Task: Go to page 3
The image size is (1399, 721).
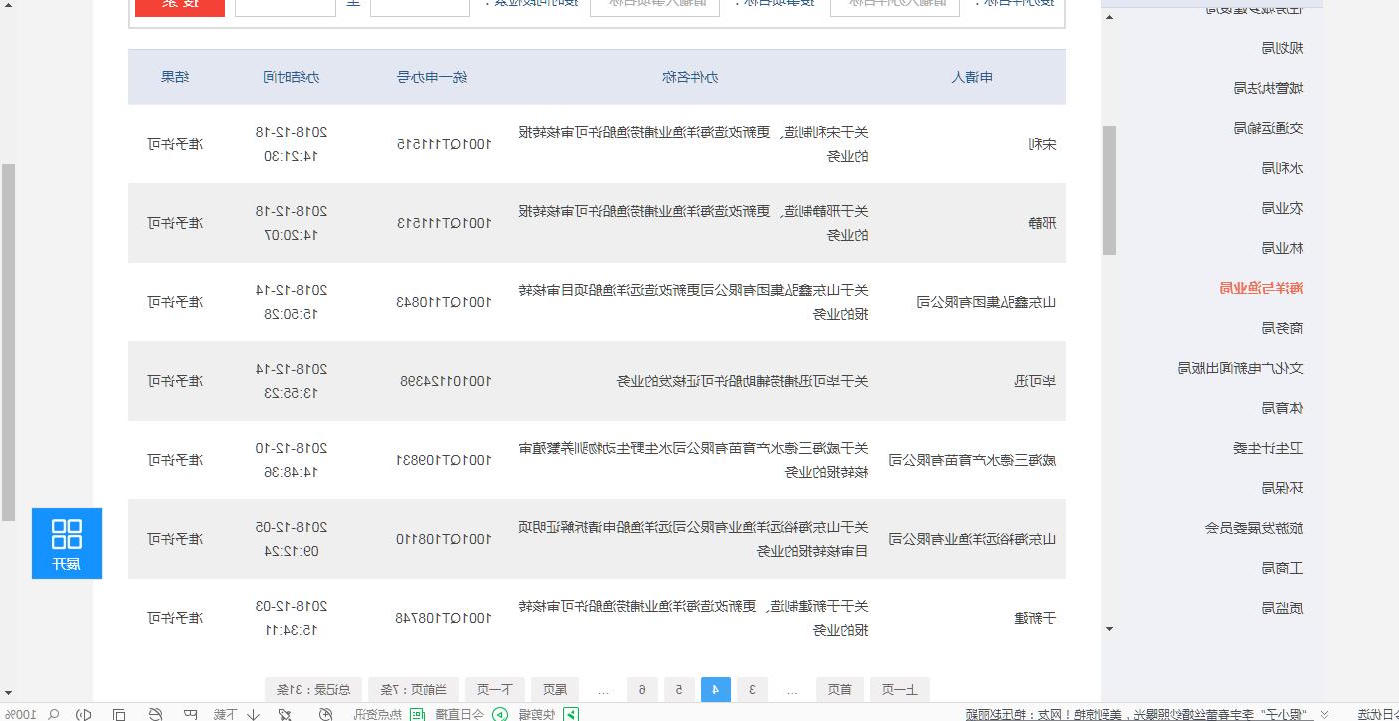Action: click(x=752, y=690)
